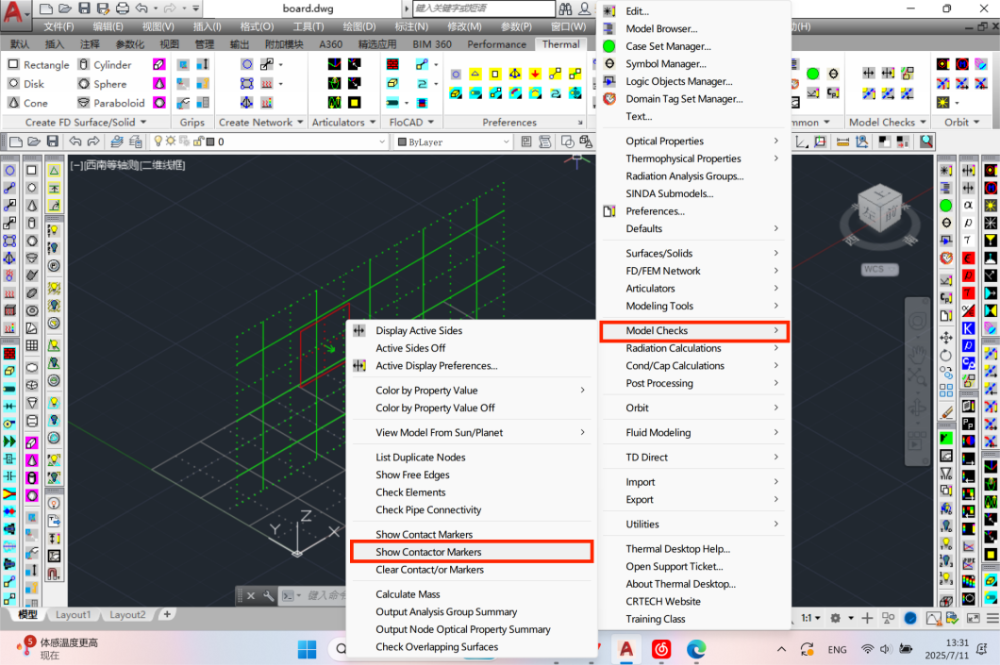Click the view cube in the viewport
This screenshot has height=665, width=1000.
coord(879,209)
